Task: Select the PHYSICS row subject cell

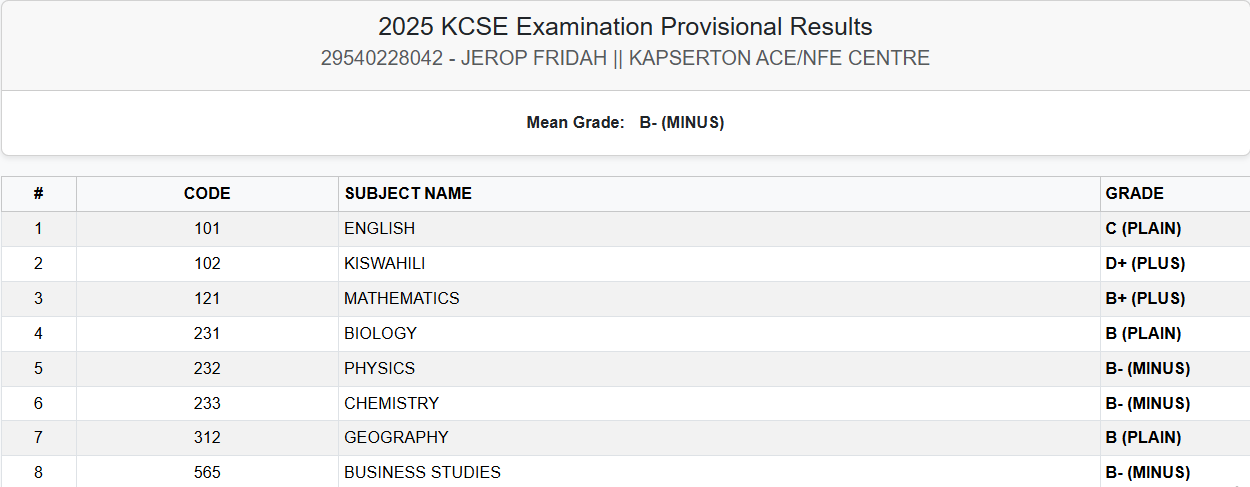Action: coord(379,369)
